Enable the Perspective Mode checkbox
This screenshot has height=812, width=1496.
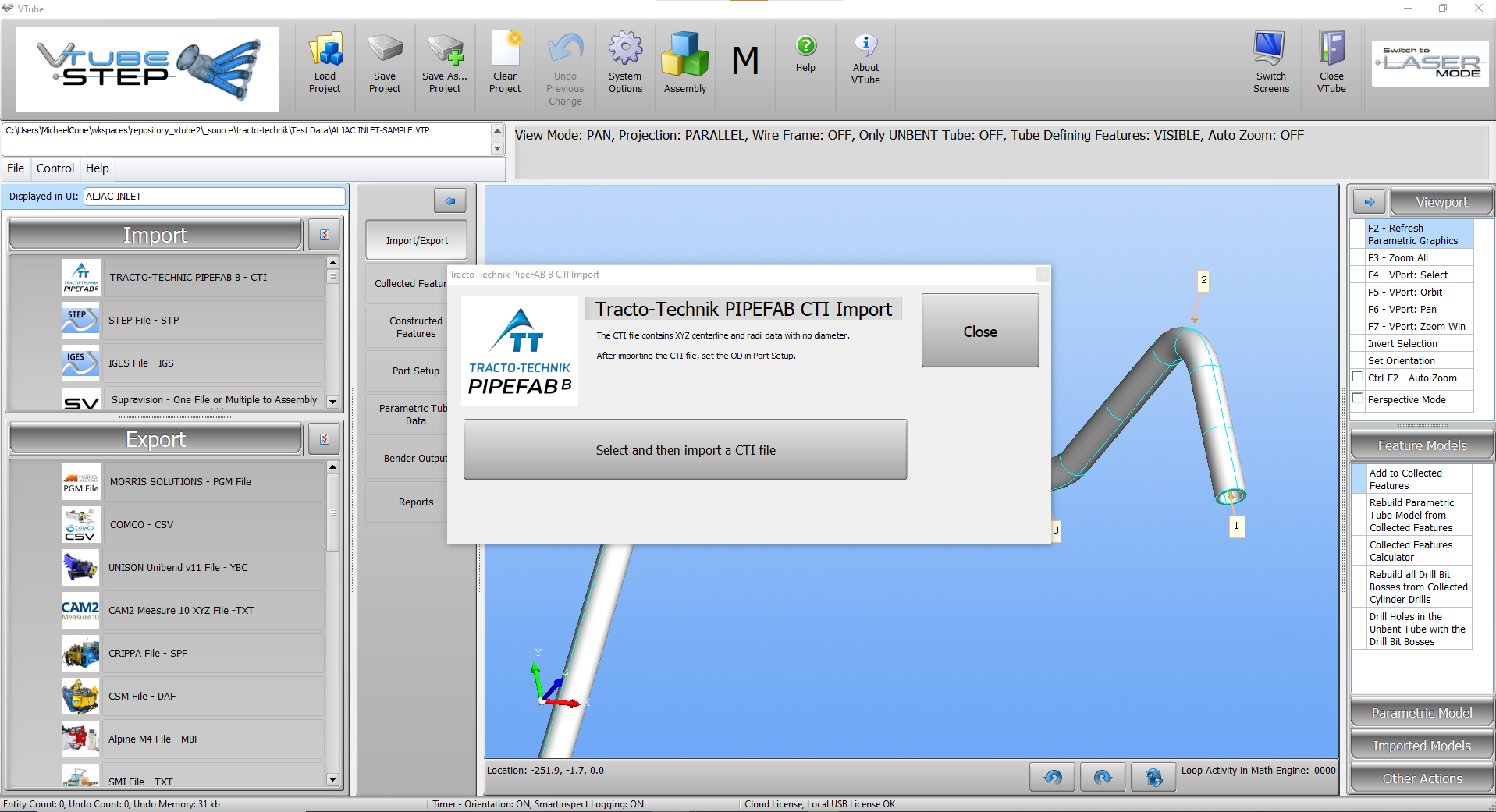(1358, 399)
